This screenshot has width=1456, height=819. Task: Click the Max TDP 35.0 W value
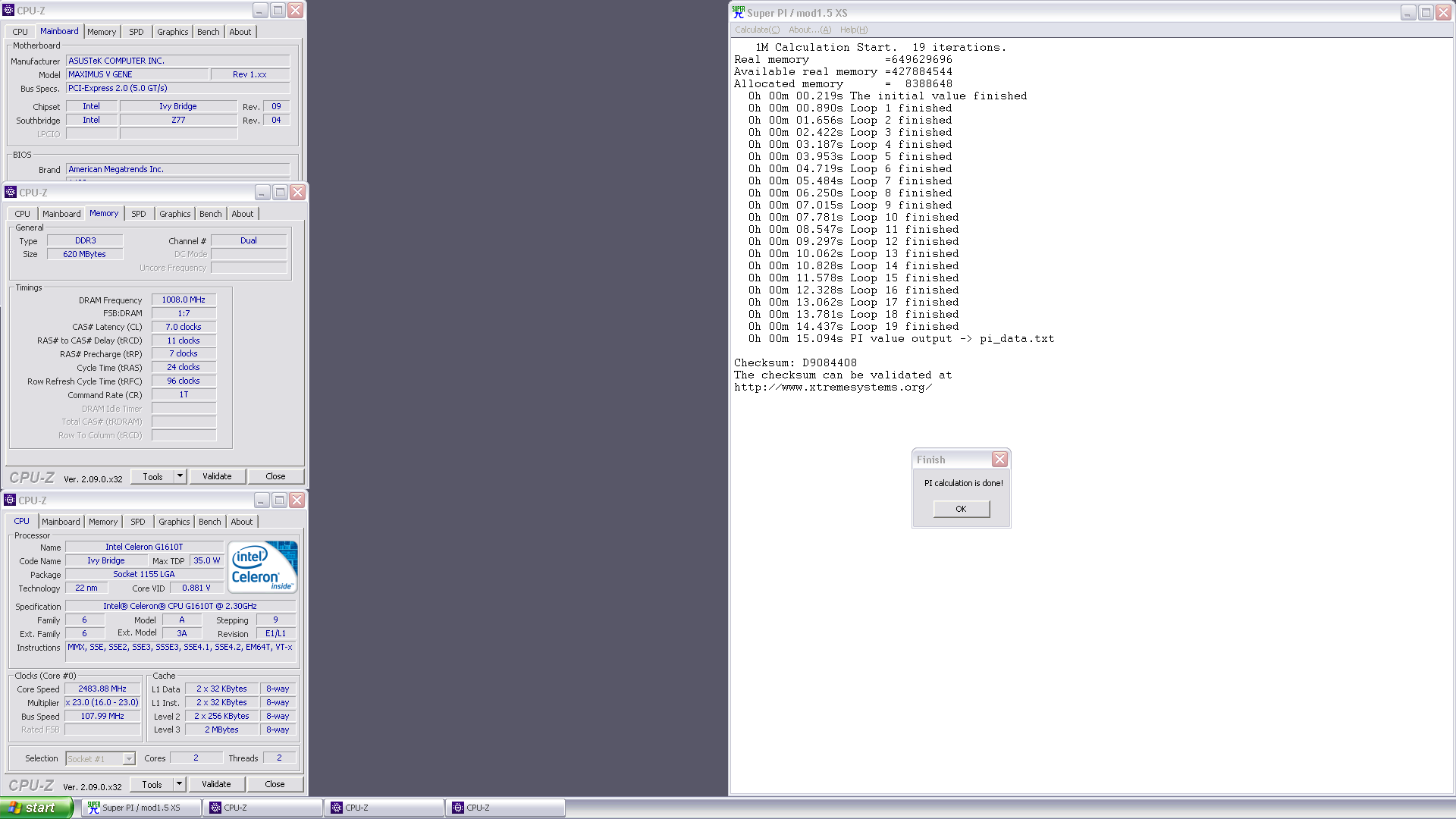pos(206,560)
